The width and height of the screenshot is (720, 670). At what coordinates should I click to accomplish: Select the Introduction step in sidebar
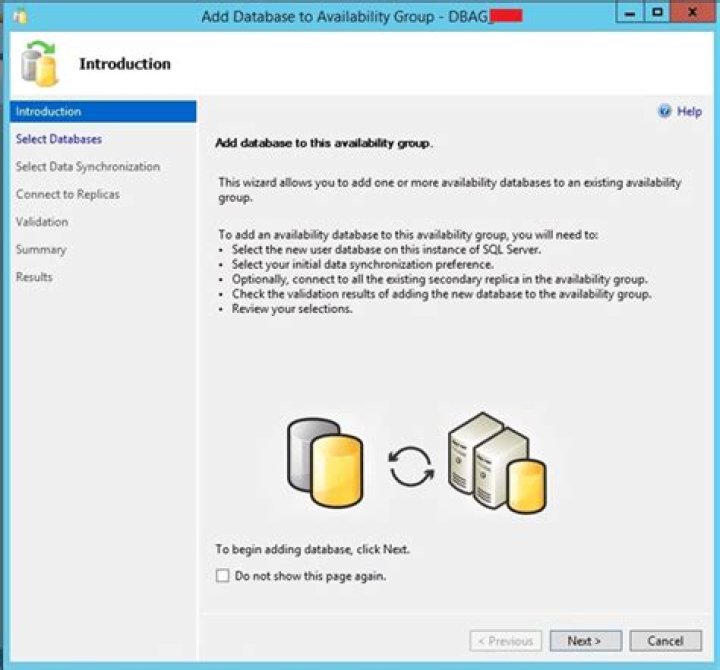(103, 112)
